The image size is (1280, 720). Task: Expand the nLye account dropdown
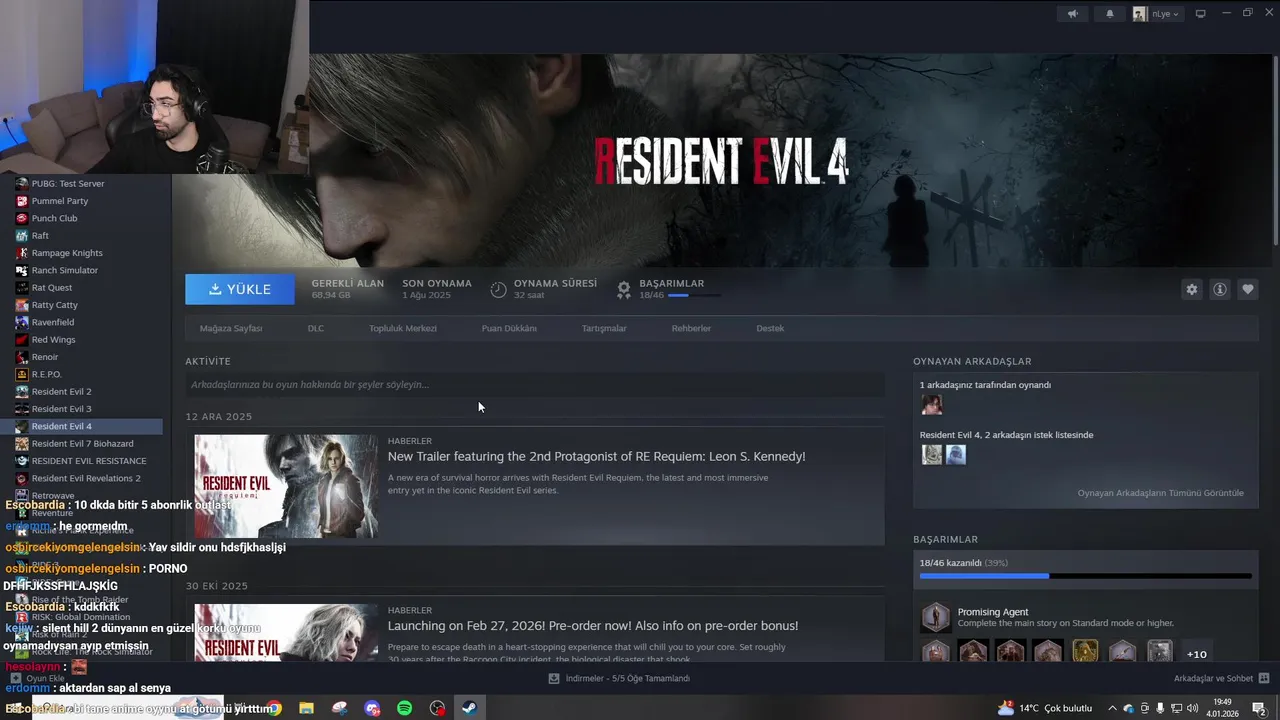coord(1157,14)
